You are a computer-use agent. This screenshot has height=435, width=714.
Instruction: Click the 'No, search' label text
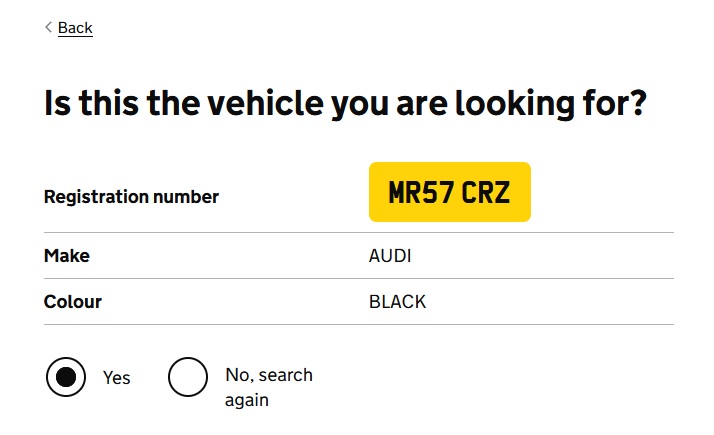pyautogui.click(x=269, y=375)
